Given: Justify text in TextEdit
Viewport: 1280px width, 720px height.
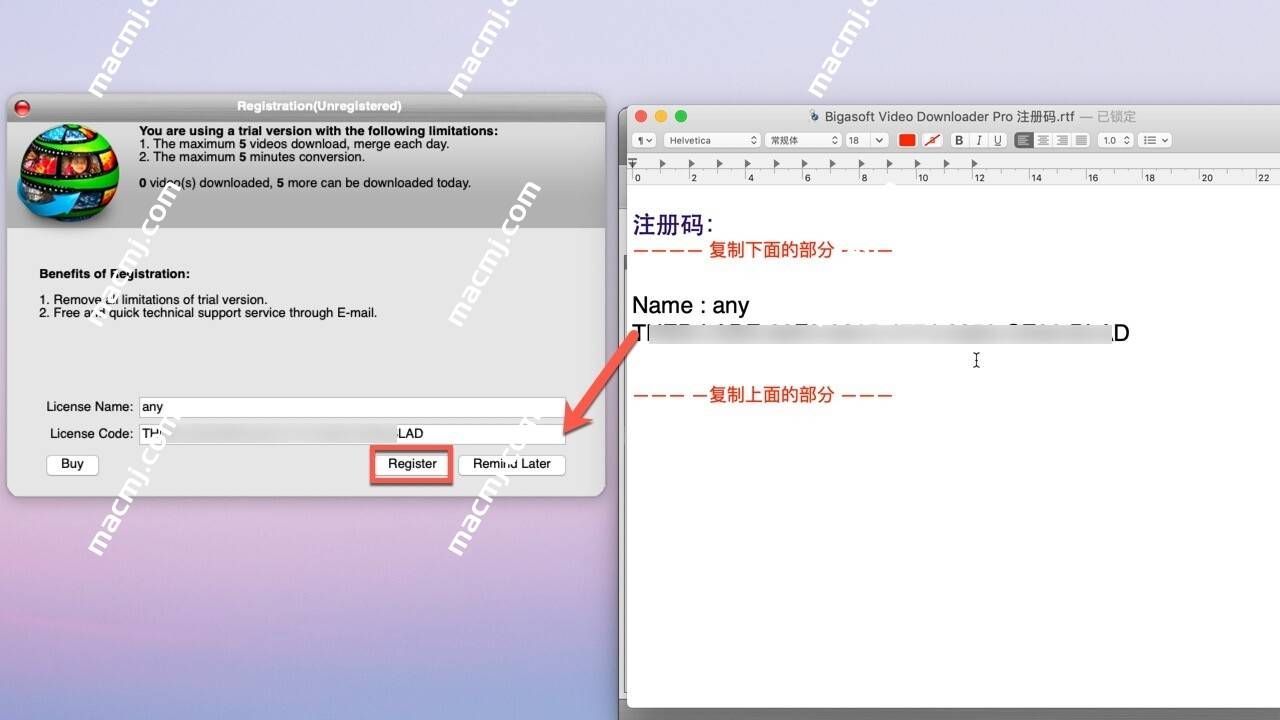Looking at the screenshot, I should click(1081, 140).
